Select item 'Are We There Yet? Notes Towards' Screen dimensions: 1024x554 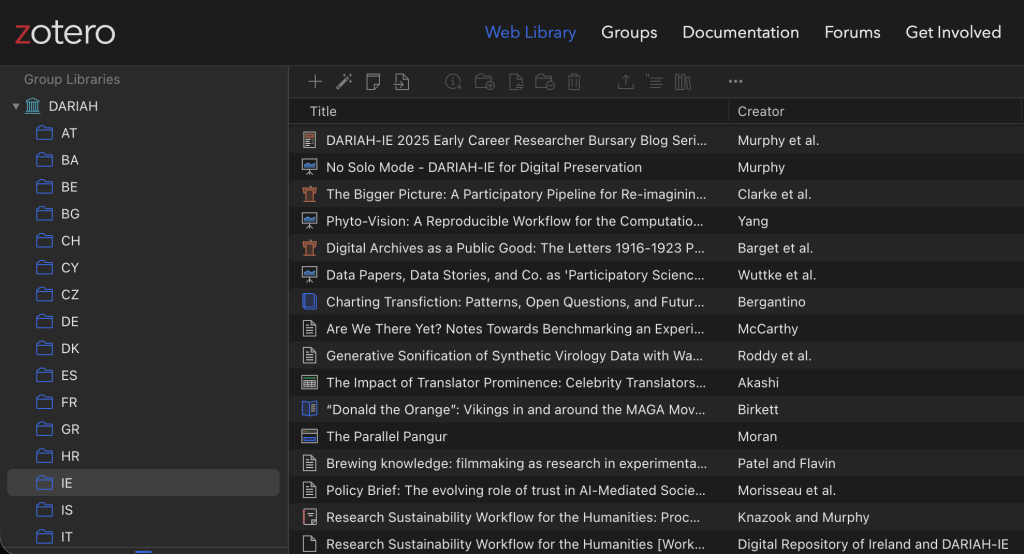click(x=515, y=329)
